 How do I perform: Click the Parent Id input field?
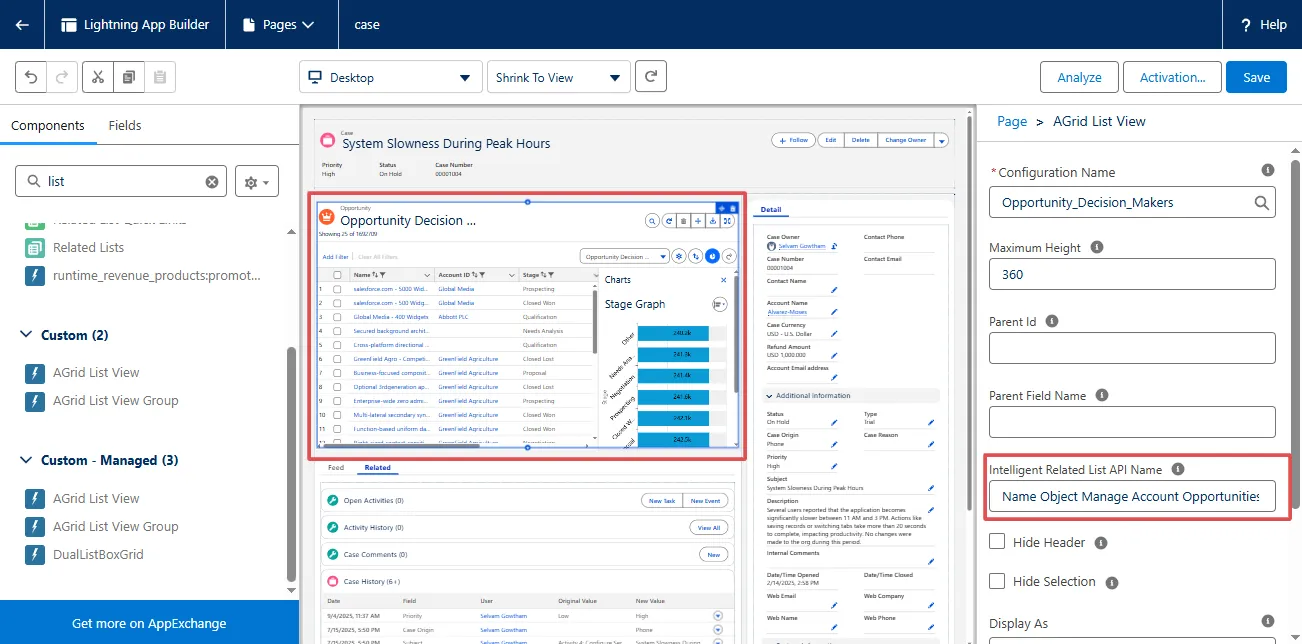(x=1132, y=348)
